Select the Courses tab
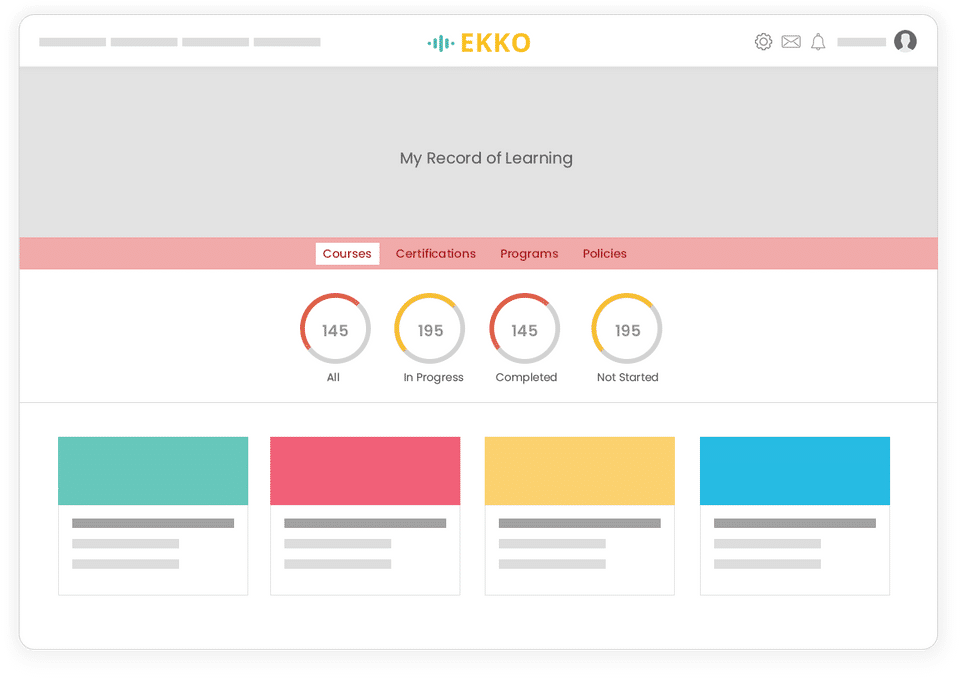This screenshot has height=678, width=960. [x=347, y=254]
